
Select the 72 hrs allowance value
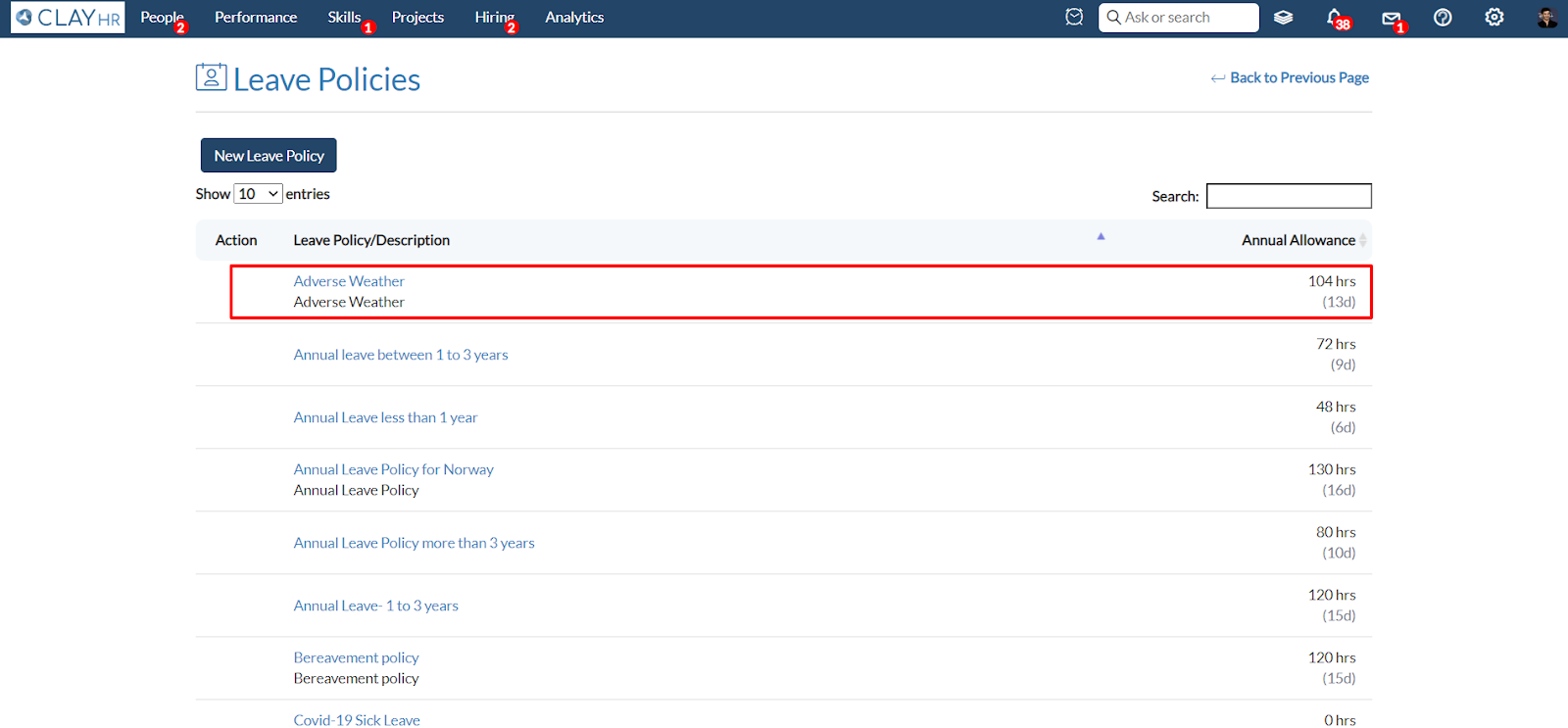point(1336,344)
